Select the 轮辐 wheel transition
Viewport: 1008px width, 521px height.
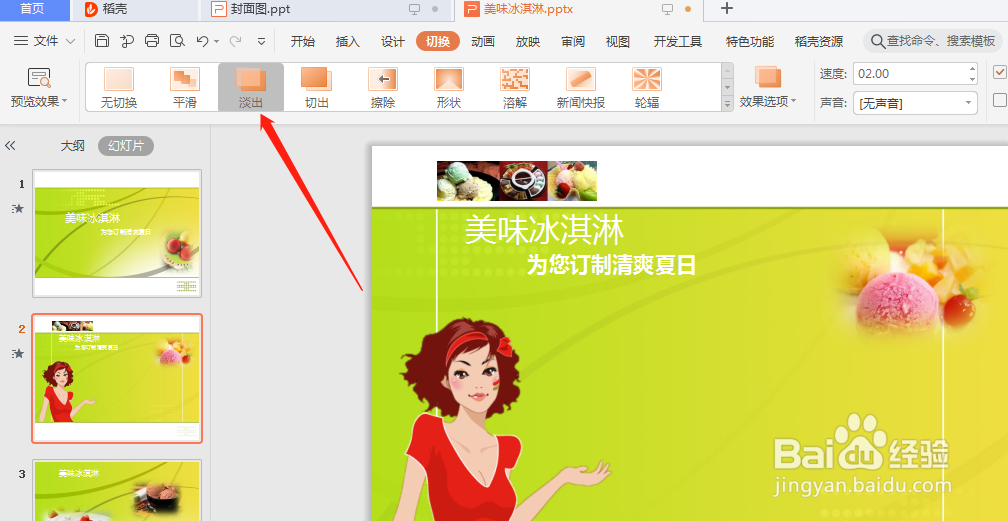pyautogui.click(x=647, y=87)
